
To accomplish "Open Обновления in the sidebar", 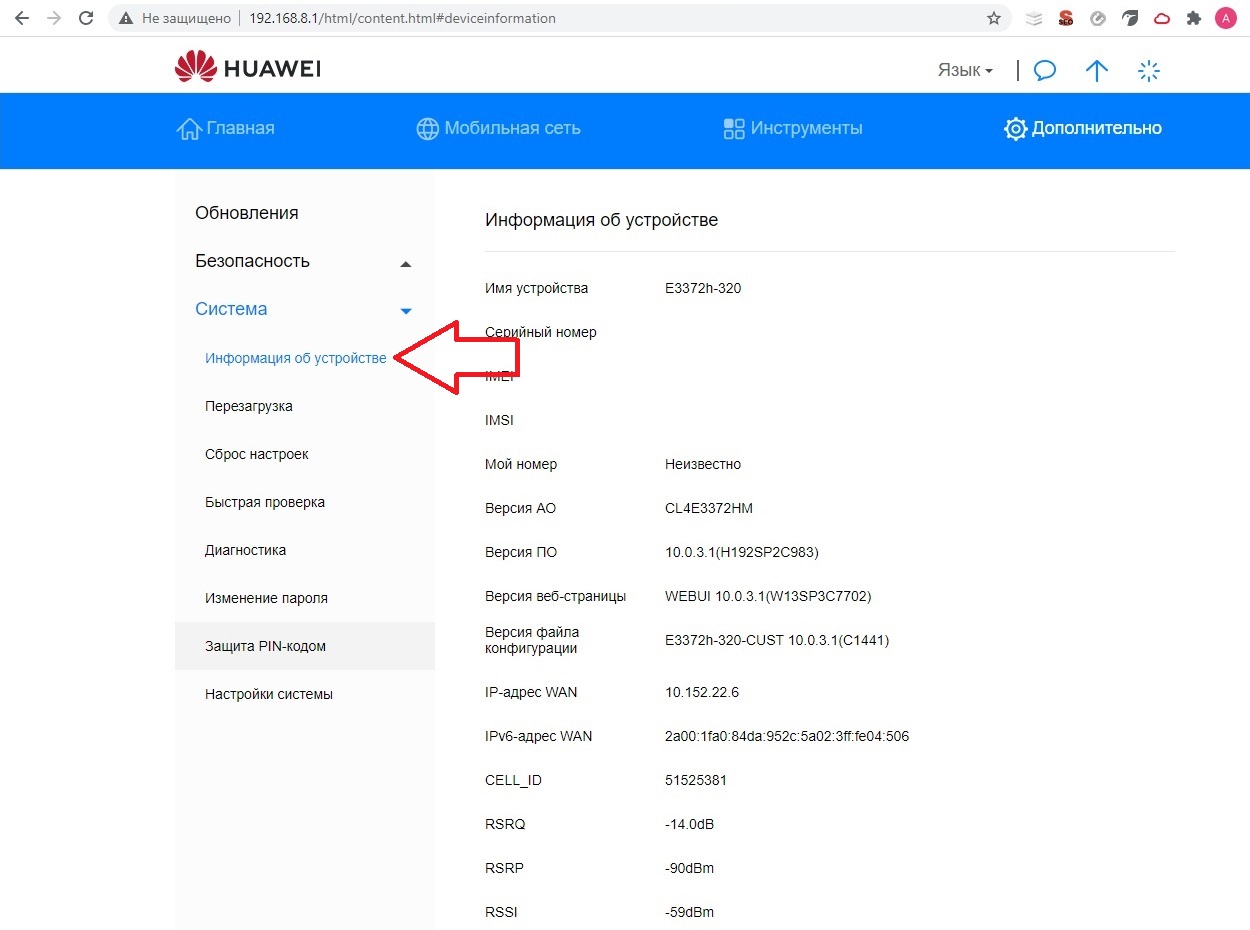I will [x=247, y=213].
